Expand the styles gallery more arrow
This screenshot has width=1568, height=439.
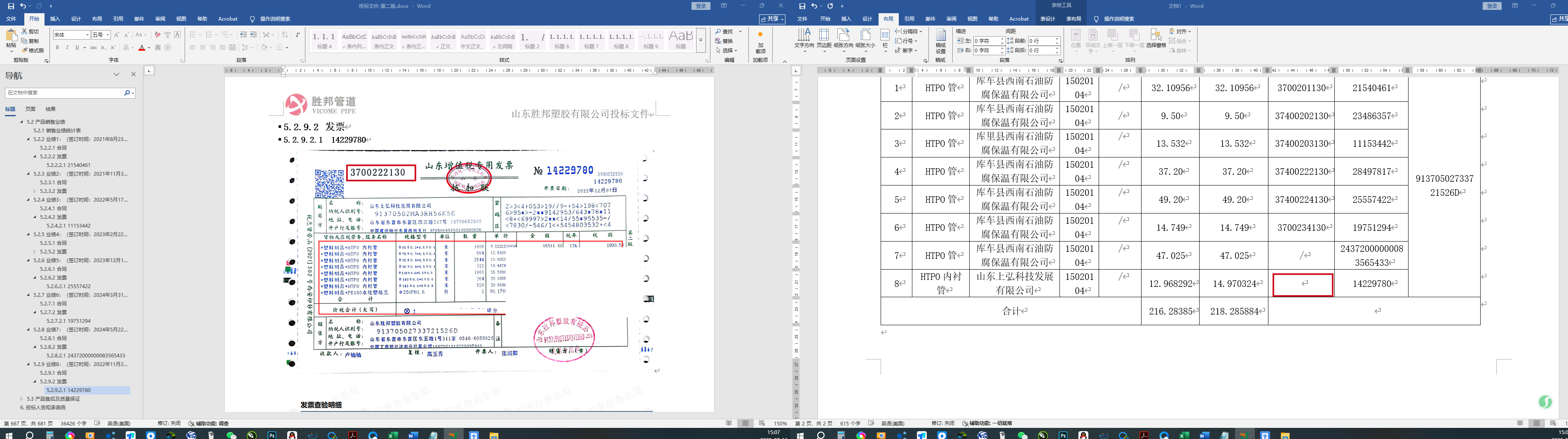pos(701,40)
